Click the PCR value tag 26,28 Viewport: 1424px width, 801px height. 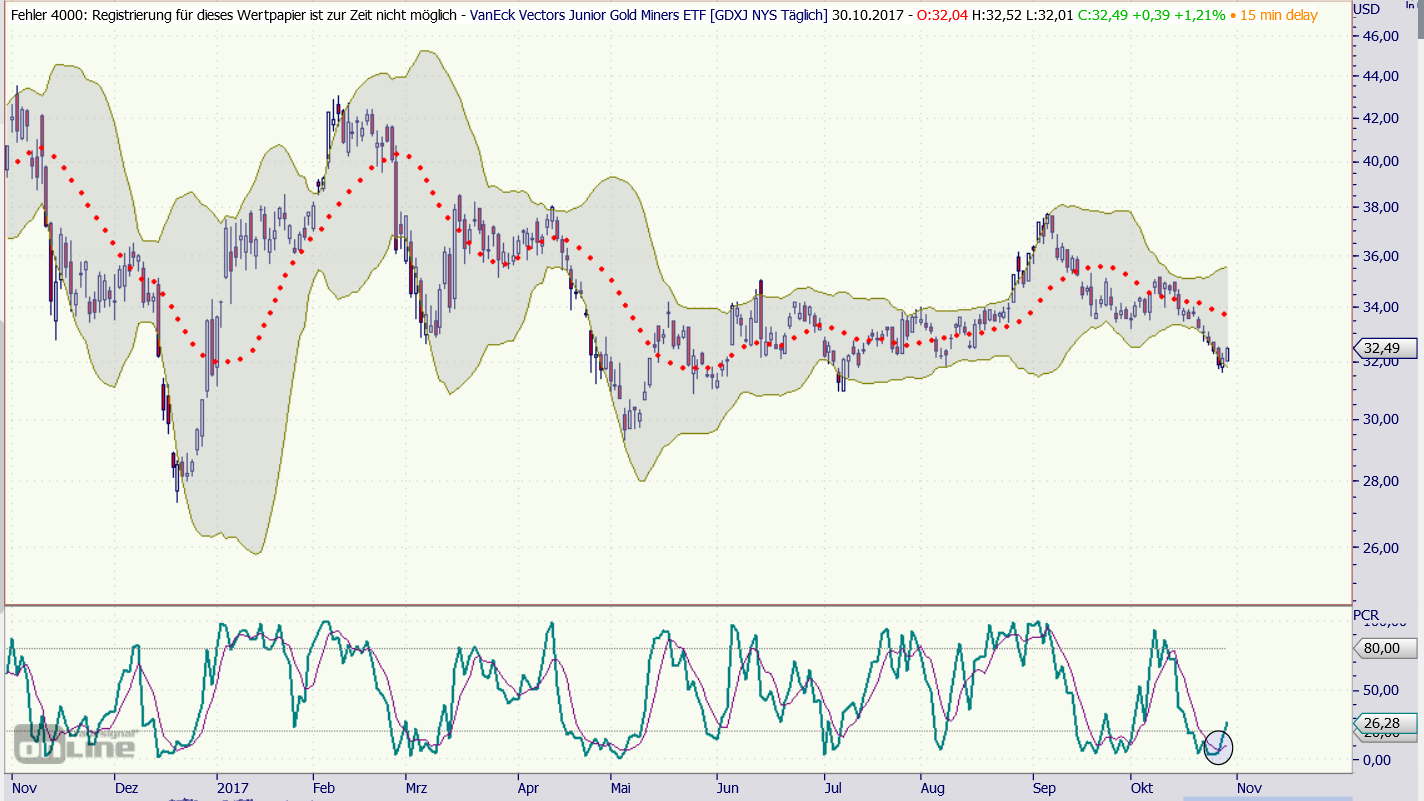click(1387, 723)
